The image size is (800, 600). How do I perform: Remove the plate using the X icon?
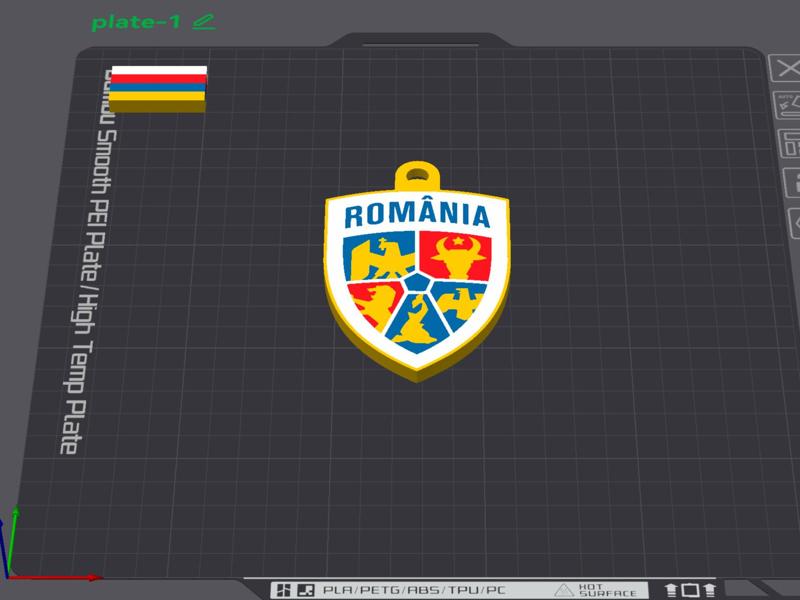coord(785,68)
